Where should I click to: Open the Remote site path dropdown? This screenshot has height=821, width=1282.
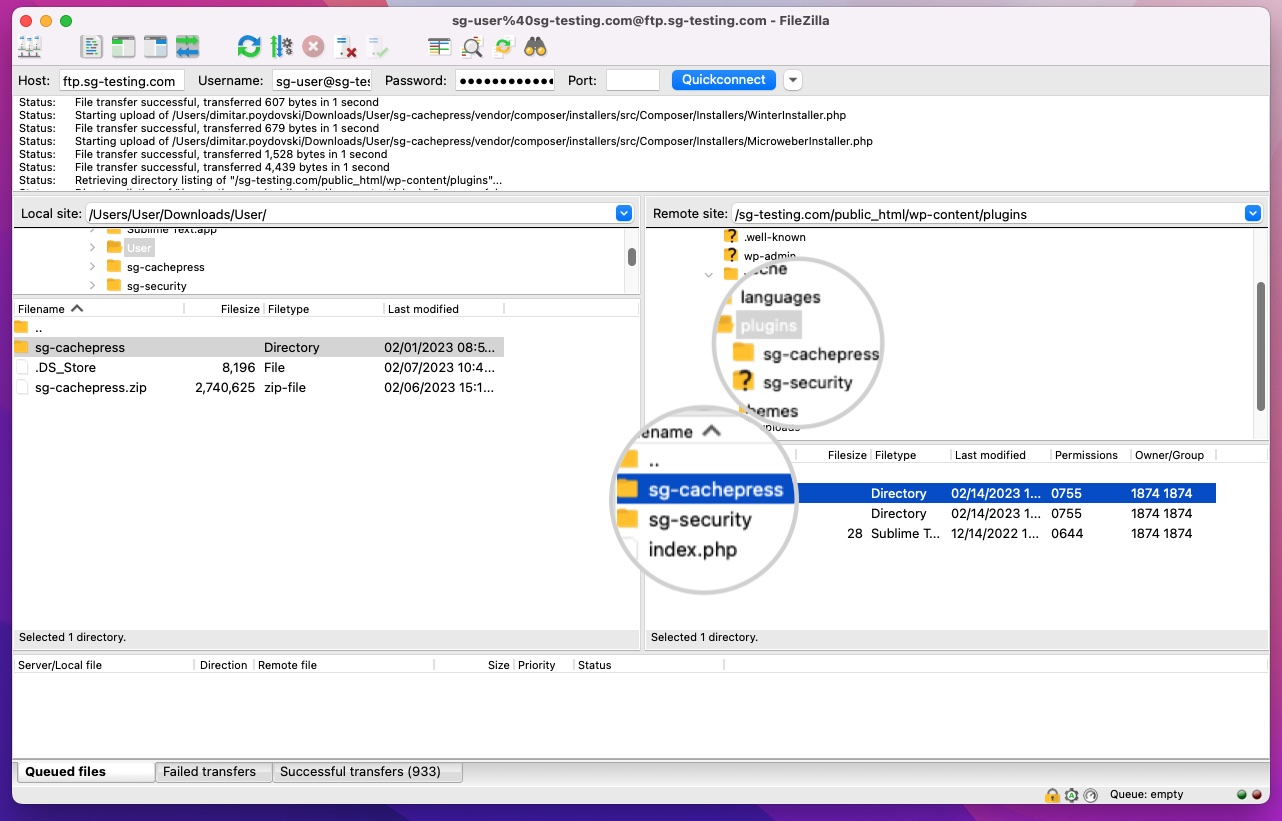[x=1253, y=214]
